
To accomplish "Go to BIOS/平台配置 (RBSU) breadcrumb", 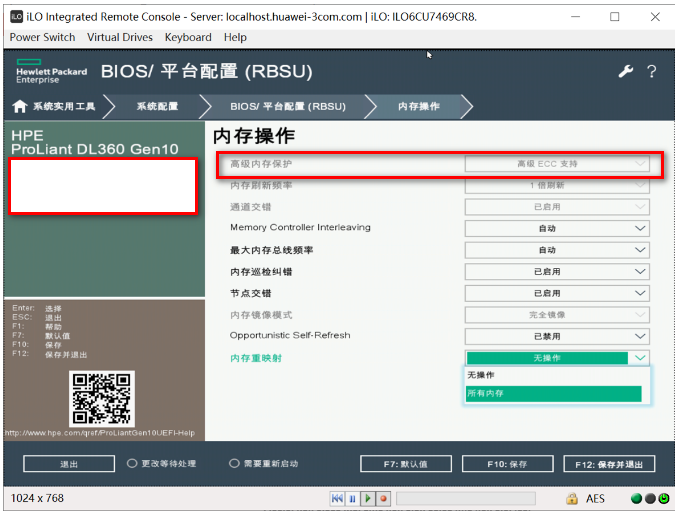I will [288, 106].
